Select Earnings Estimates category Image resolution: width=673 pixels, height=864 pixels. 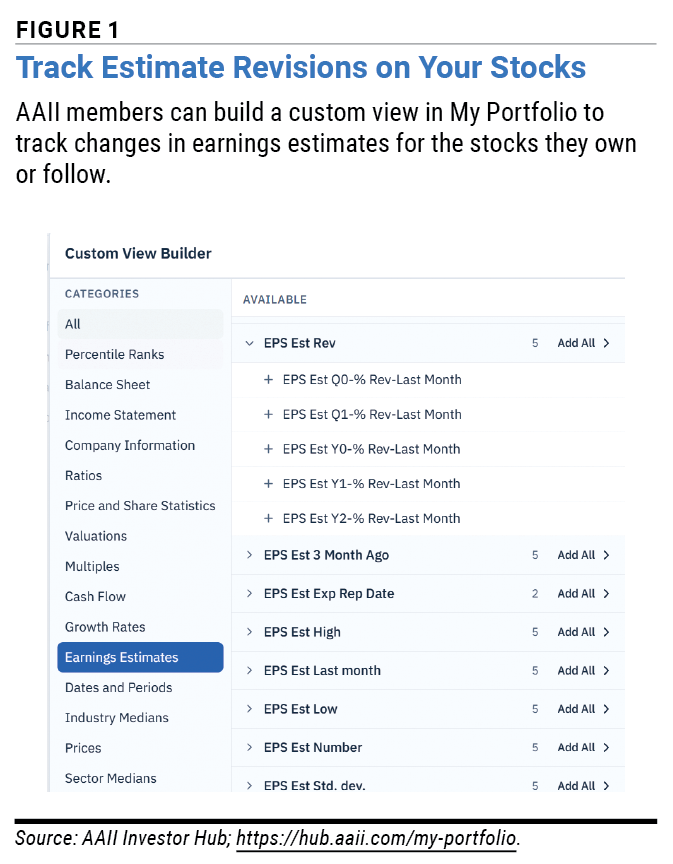[141, 657]
